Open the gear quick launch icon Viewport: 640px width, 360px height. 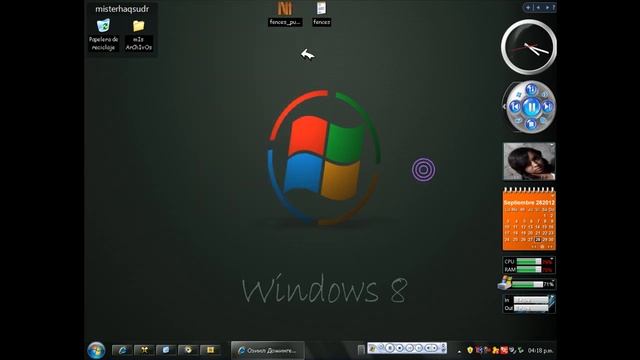point(188,350)
